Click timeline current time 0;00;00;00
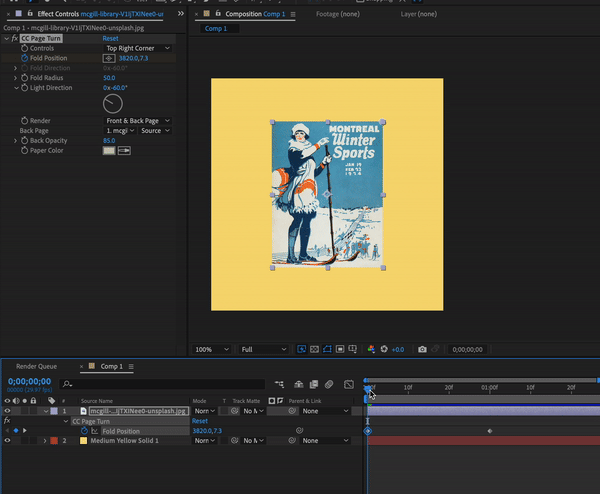The width and height of the screenshot is (600, 494). pyautogui.click(x=29, y=382)
